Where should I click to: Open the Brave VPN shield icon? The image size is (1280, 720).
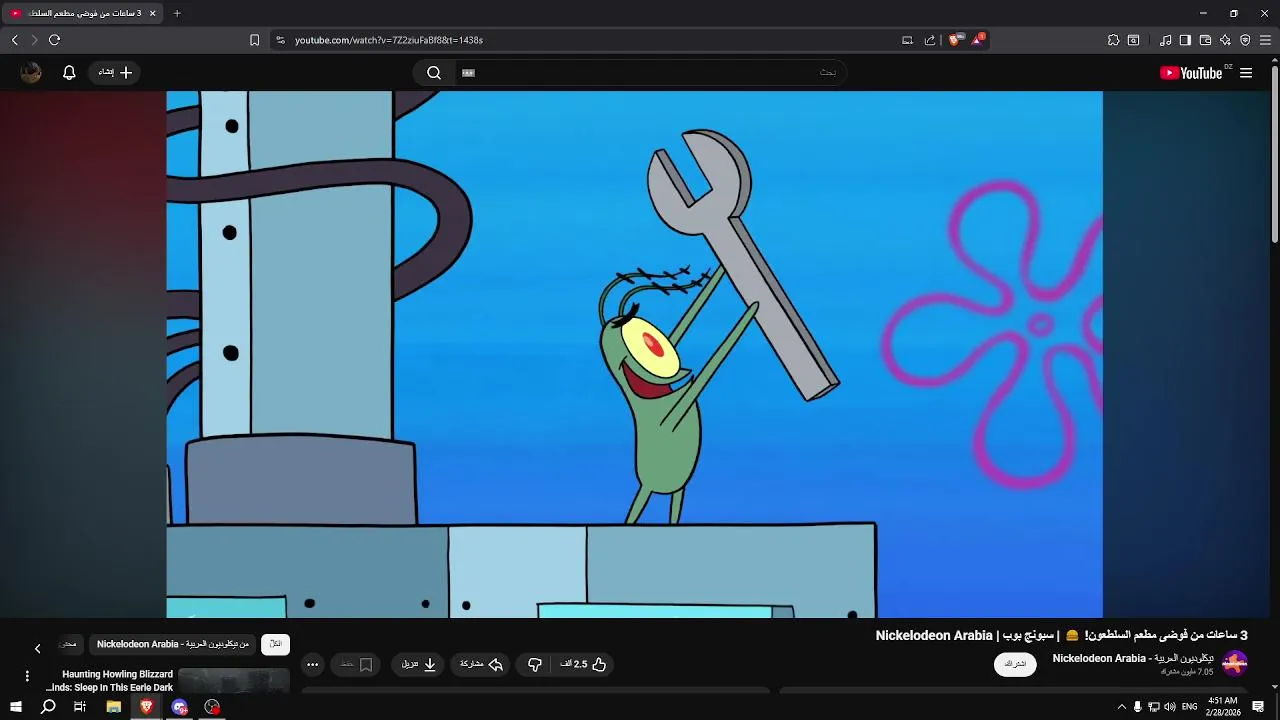[x=1245, y=40]
